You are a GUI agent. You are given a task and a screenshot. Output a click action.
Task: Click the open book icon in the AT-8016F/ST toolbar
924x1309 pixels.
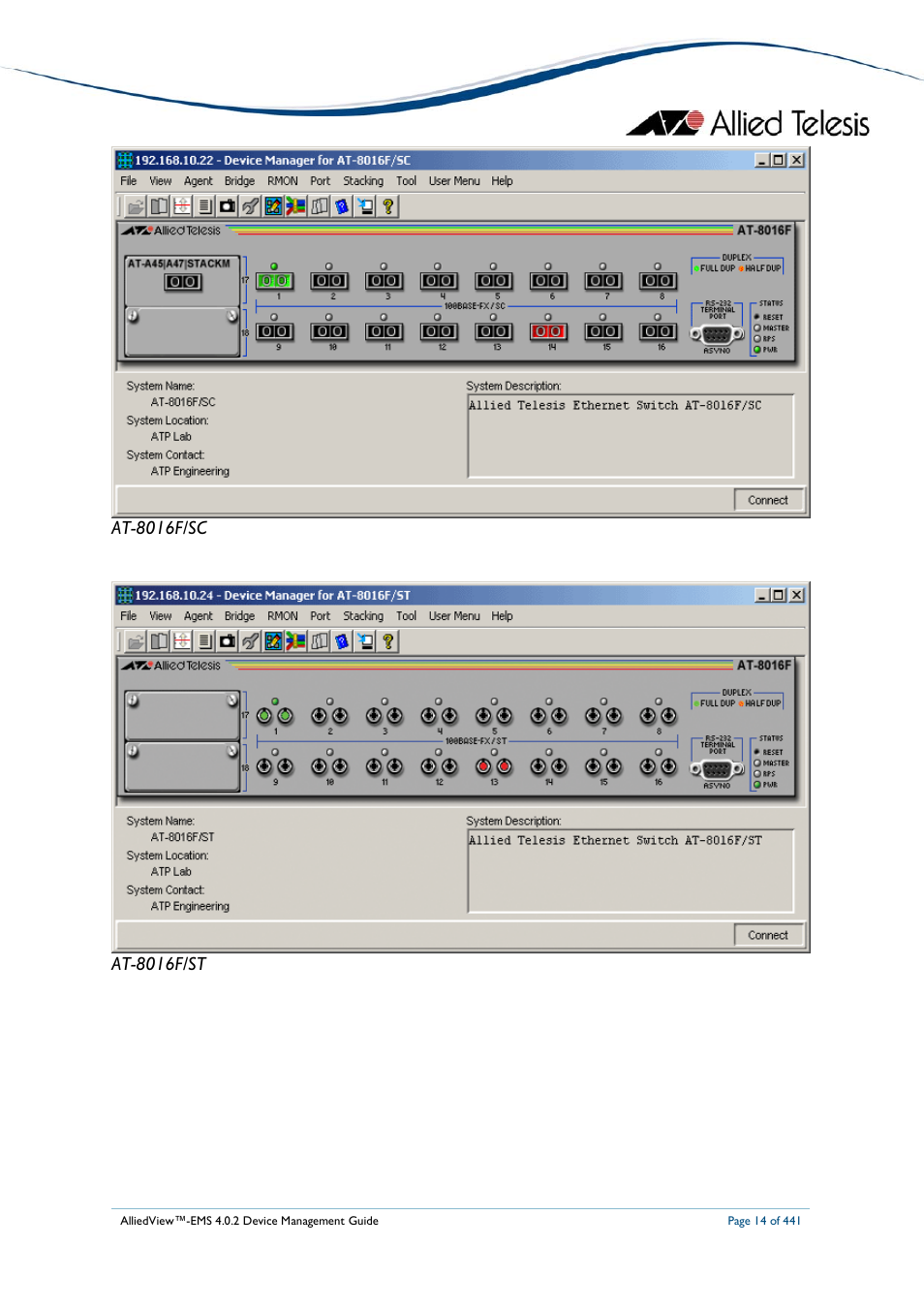tap(160, 641)
